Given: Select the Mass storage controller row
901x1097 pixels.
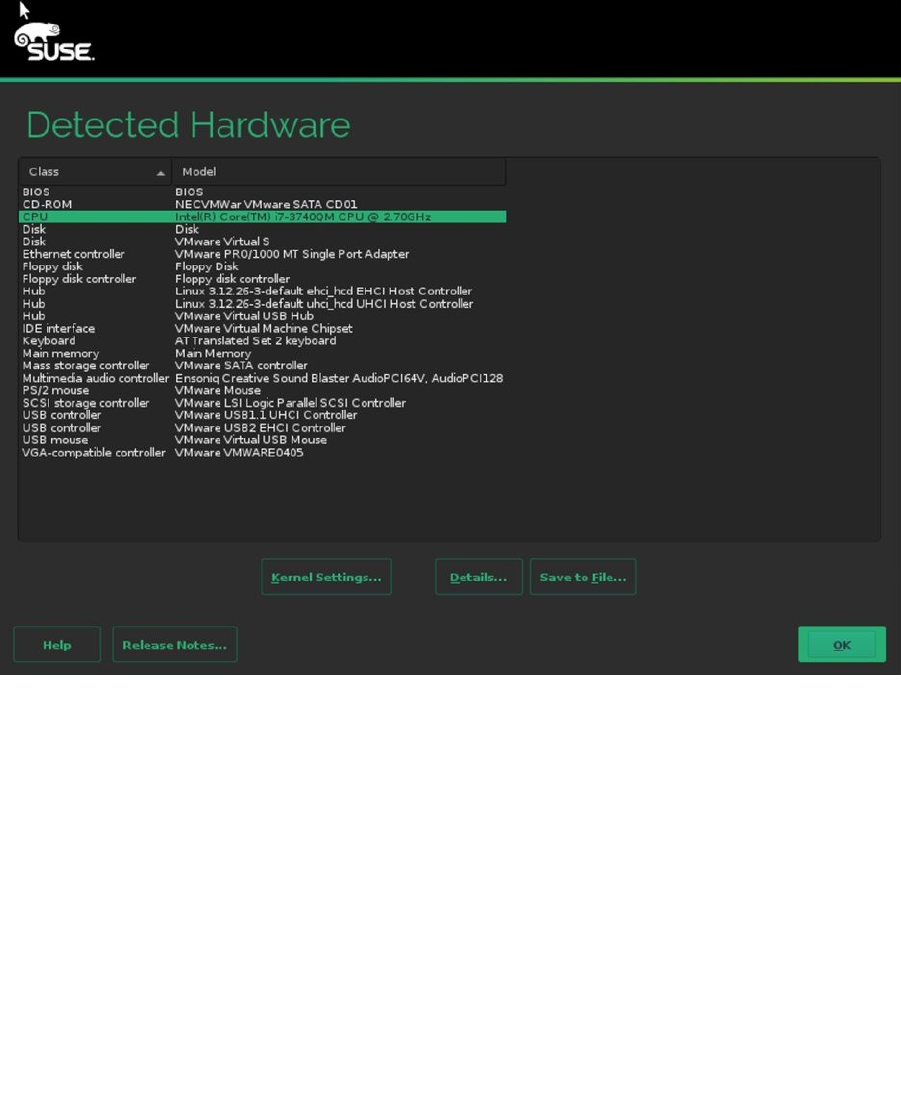Looking at the screenshot, I should point(262,365).
